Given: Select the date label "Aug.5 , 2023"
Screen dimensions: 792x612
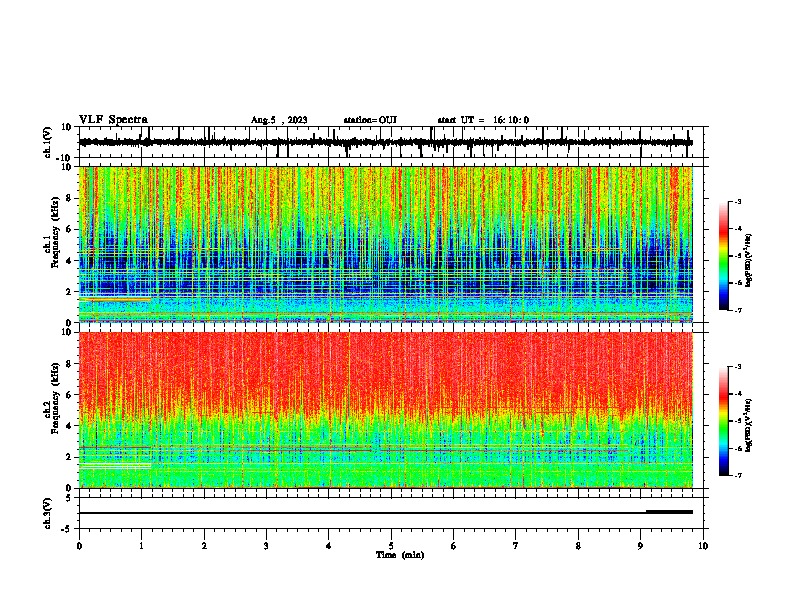Looking at the screenshot, I should click(x=279, y=120).
